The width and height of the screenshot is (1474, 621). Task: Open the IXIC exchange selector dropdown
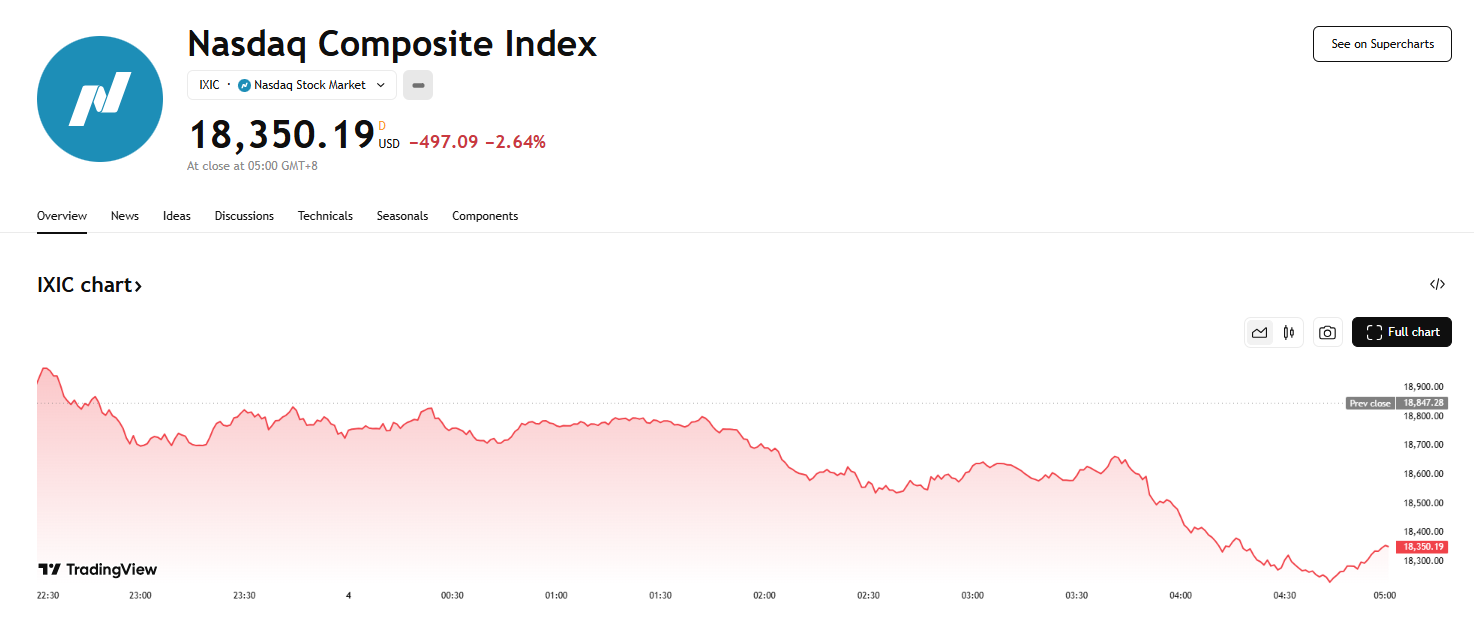coord(292,86)
